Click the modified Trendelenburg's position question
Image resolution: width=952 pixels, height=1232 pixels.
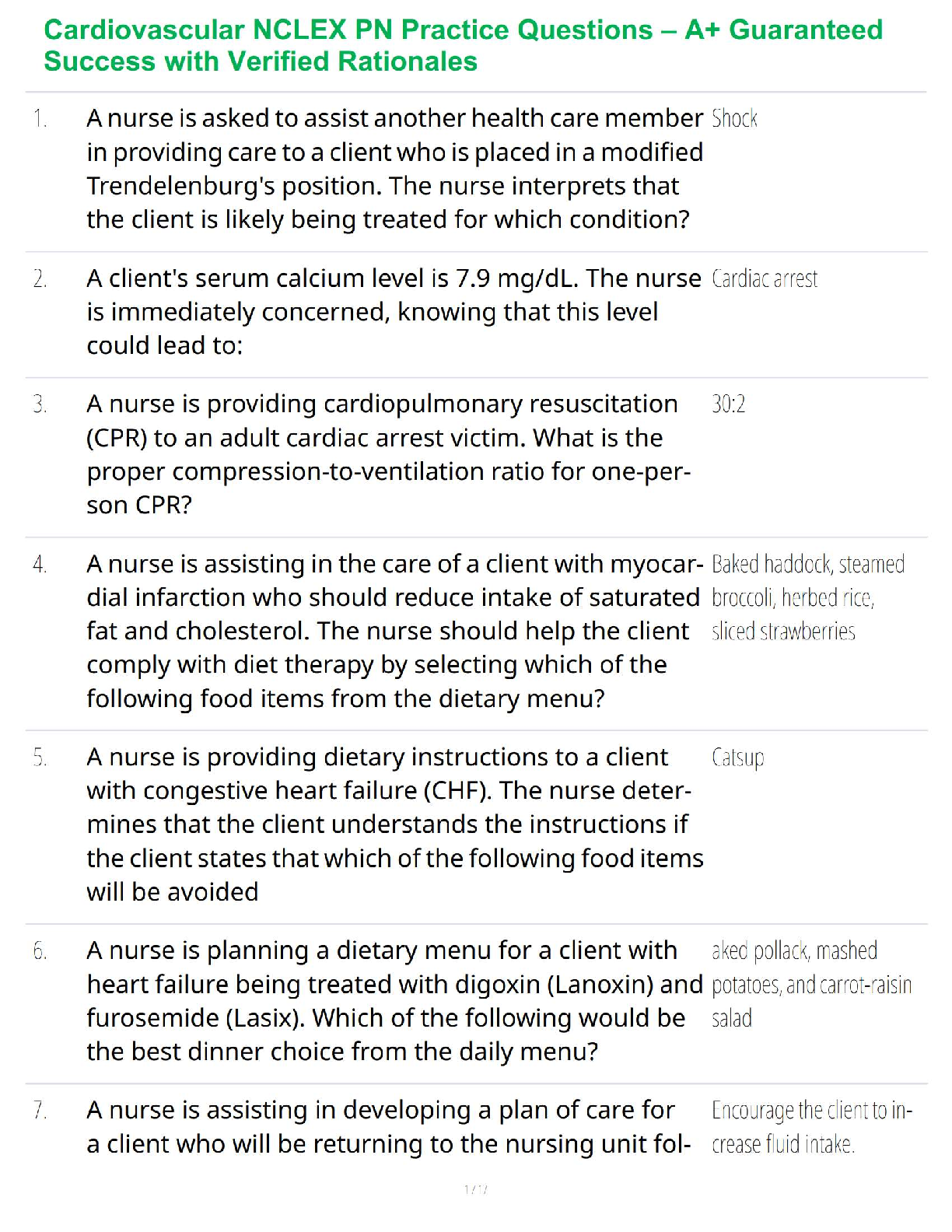[394, 169]
